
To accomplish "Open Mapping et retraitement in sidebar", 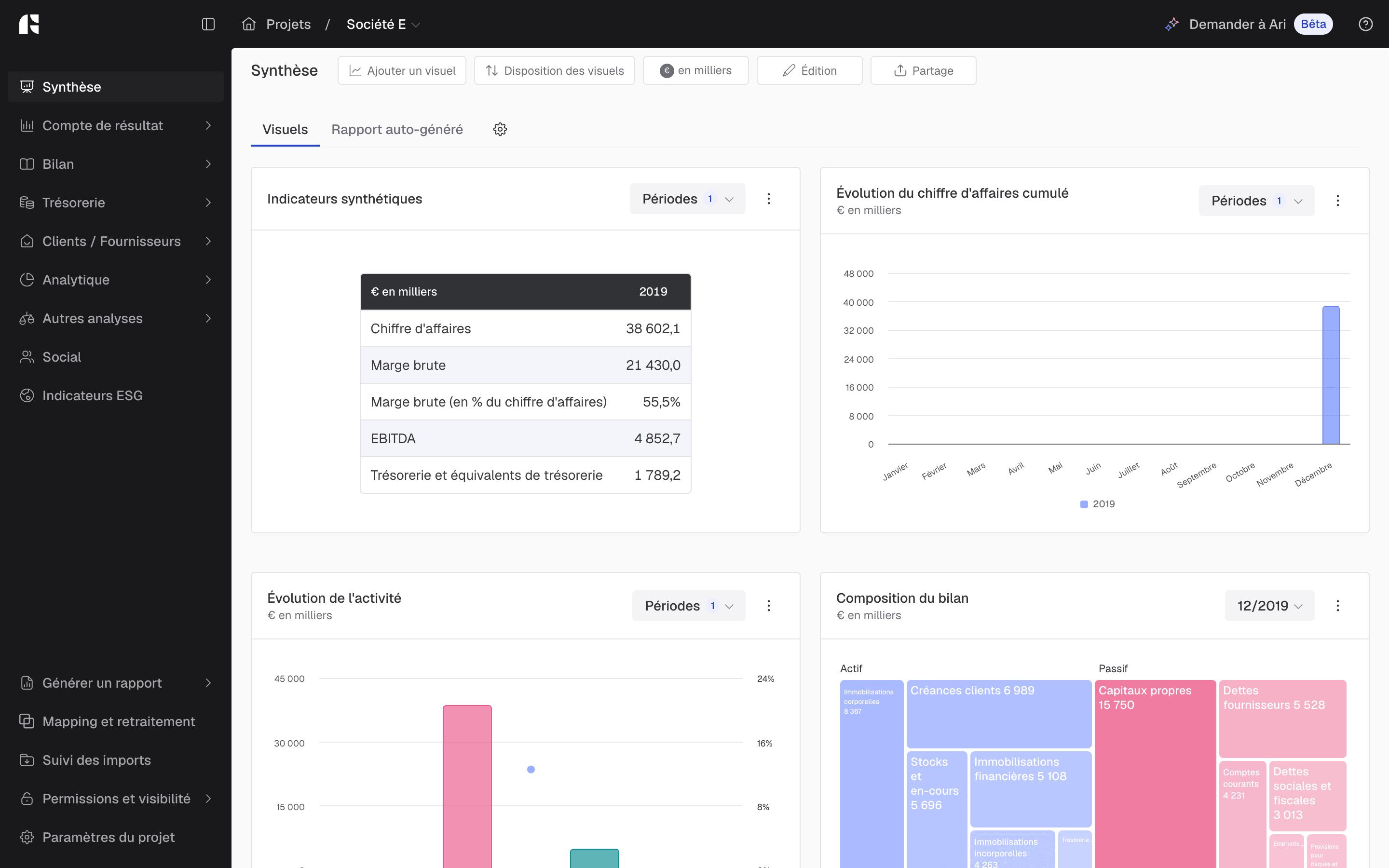I will pos(116,721).
